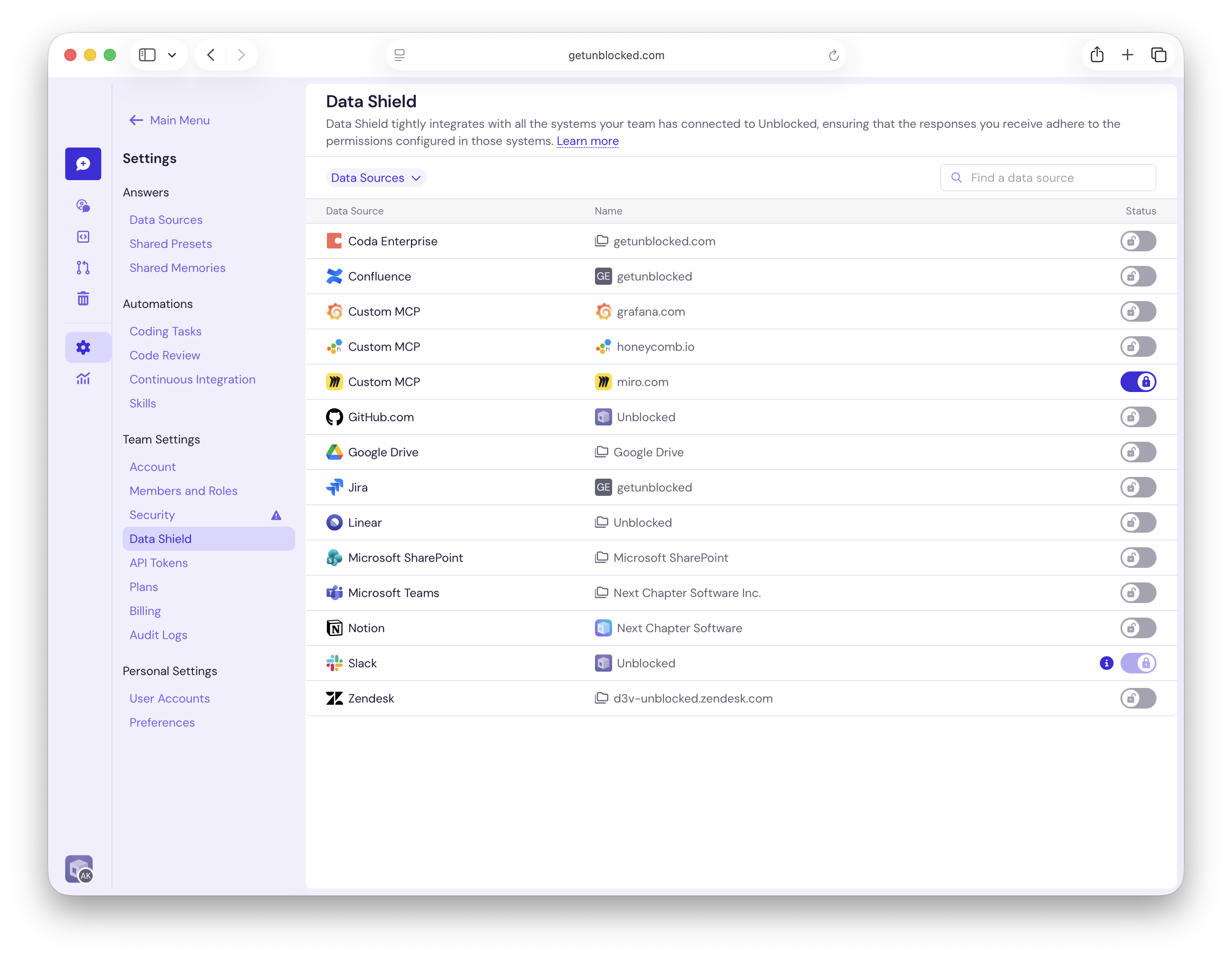The image size is (1232, 959).
Task: Click the Security warning triangle icon
Action: (276, 515)
